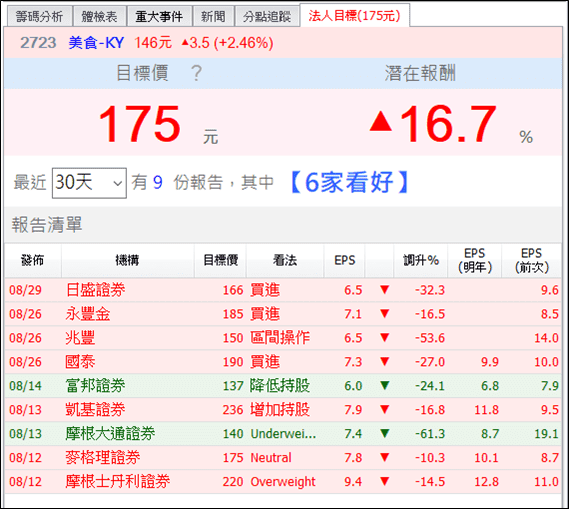The width and height of the screenshot is (569, 509).
Task: Click the question mark next to 目標價
Action: pos(196,73)
